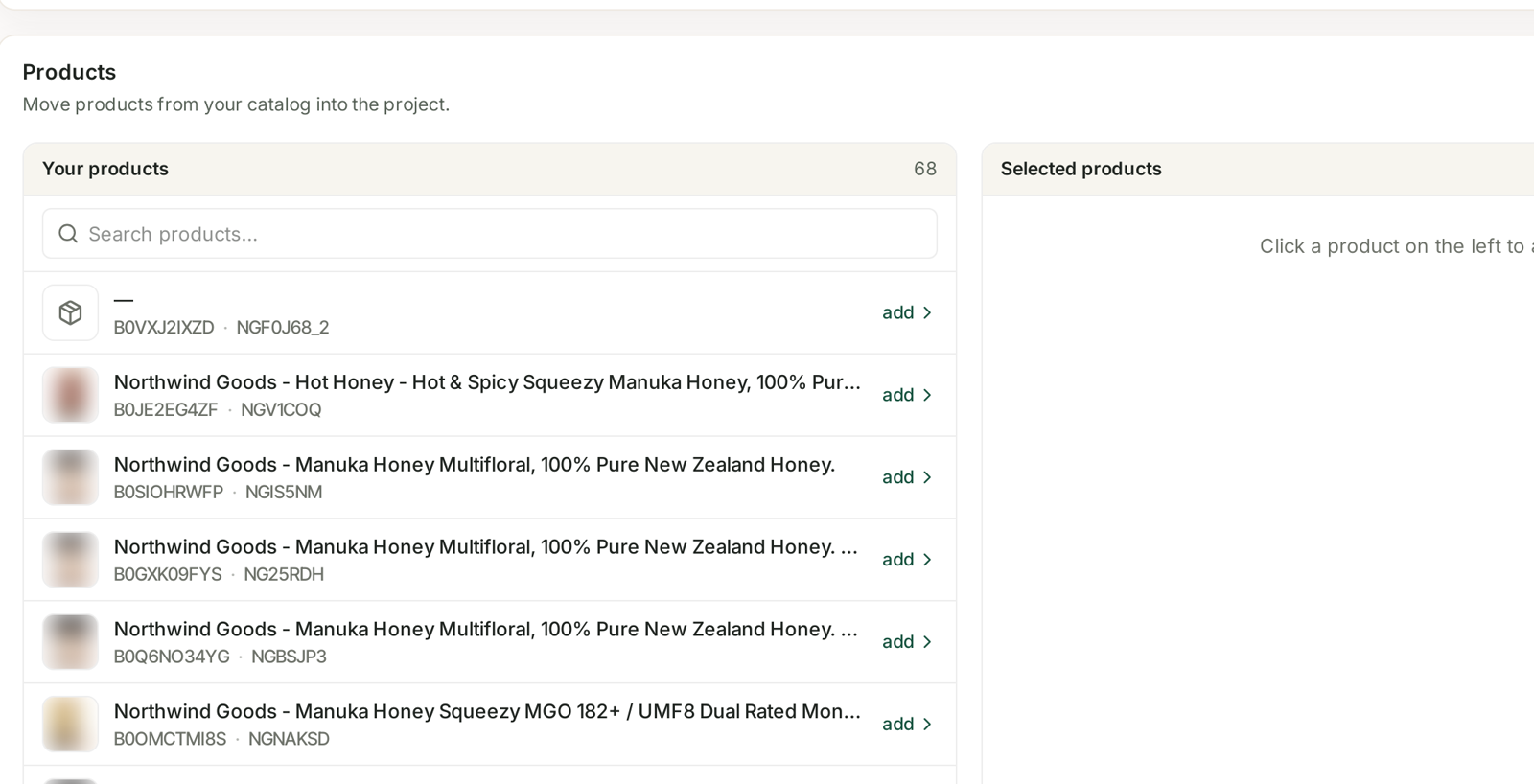
Task: Click the SKU code NGIS5NM
Action: click(284, 493)
